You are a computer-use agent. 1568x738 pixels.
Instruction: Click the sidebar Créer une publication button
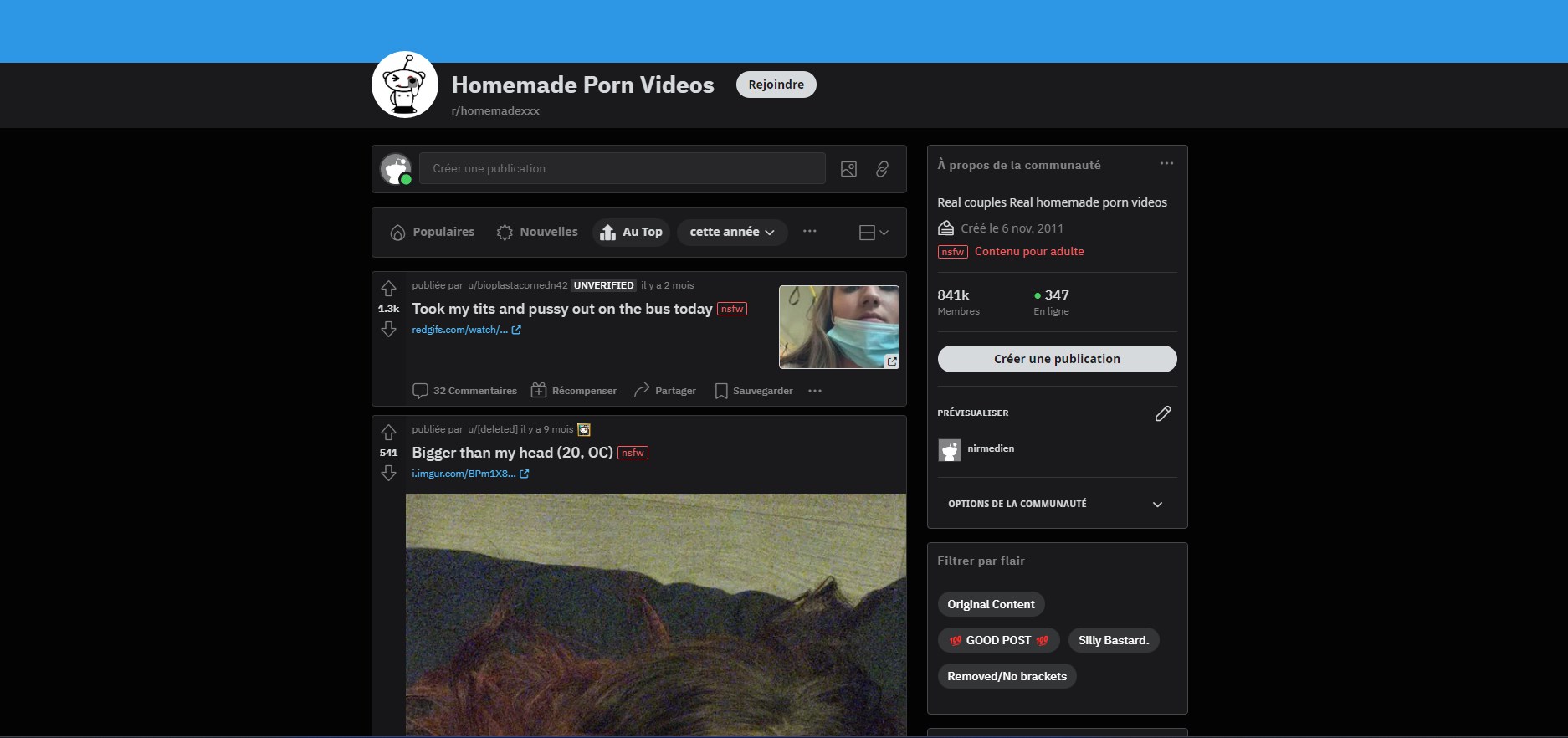point(1057,359)
